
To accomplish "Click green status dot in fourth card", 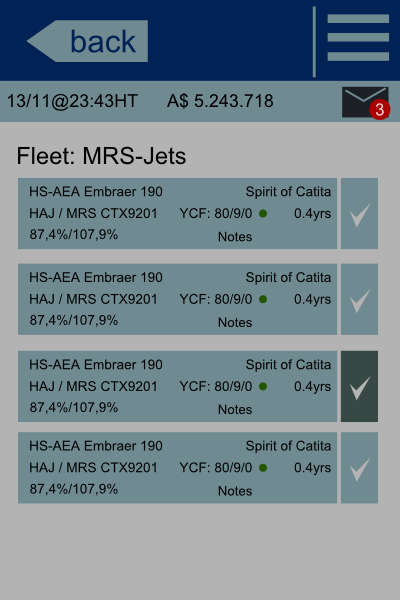I will click(263, 468).
